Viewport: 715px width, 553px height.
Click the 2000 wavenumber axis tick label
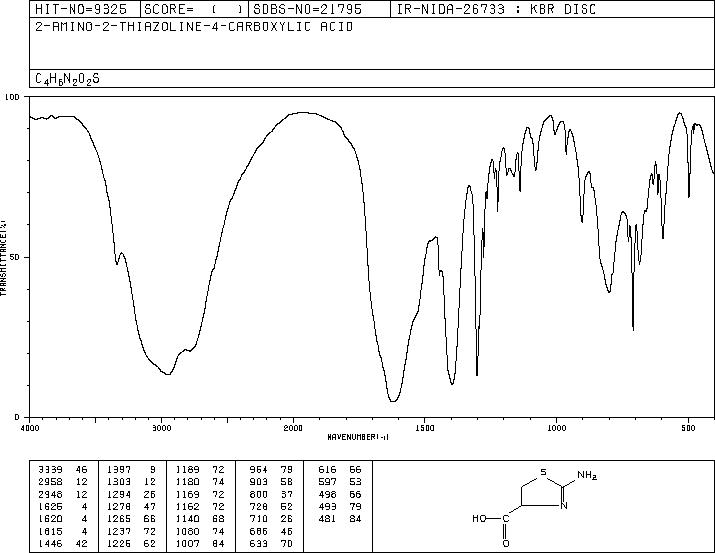click(x=293, y=428)
